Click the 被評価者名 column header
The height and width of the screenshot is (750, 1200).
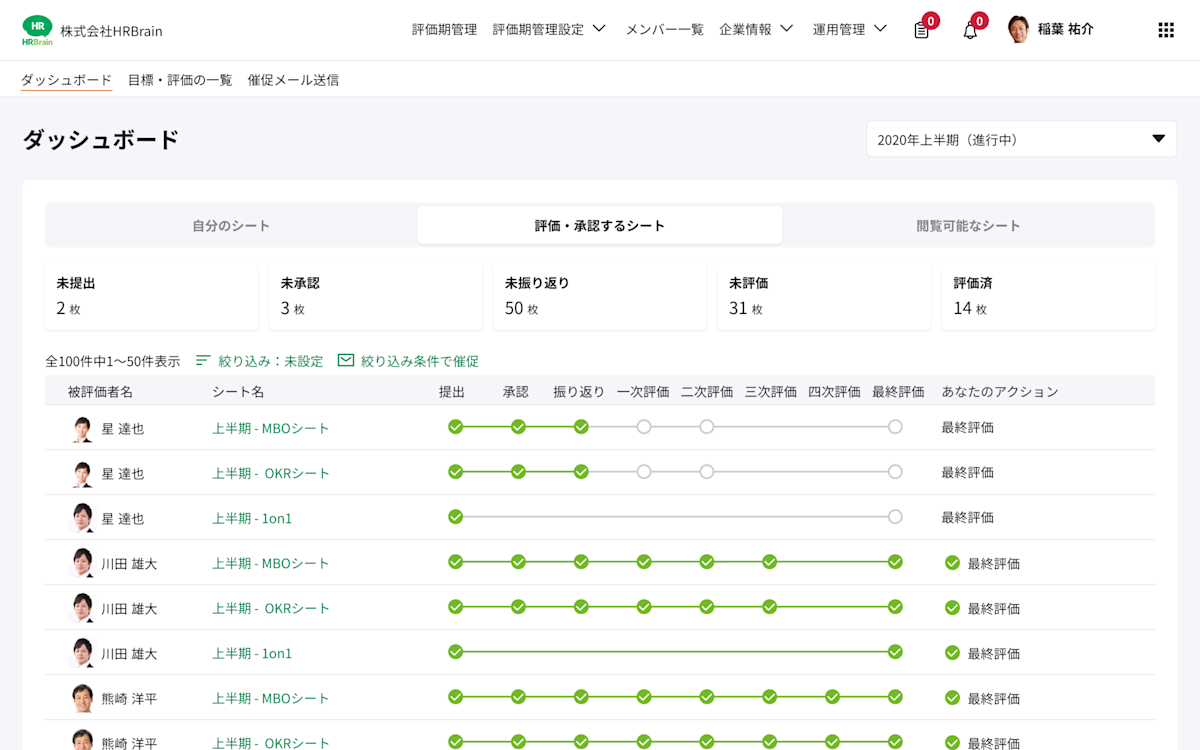[100, 392]
